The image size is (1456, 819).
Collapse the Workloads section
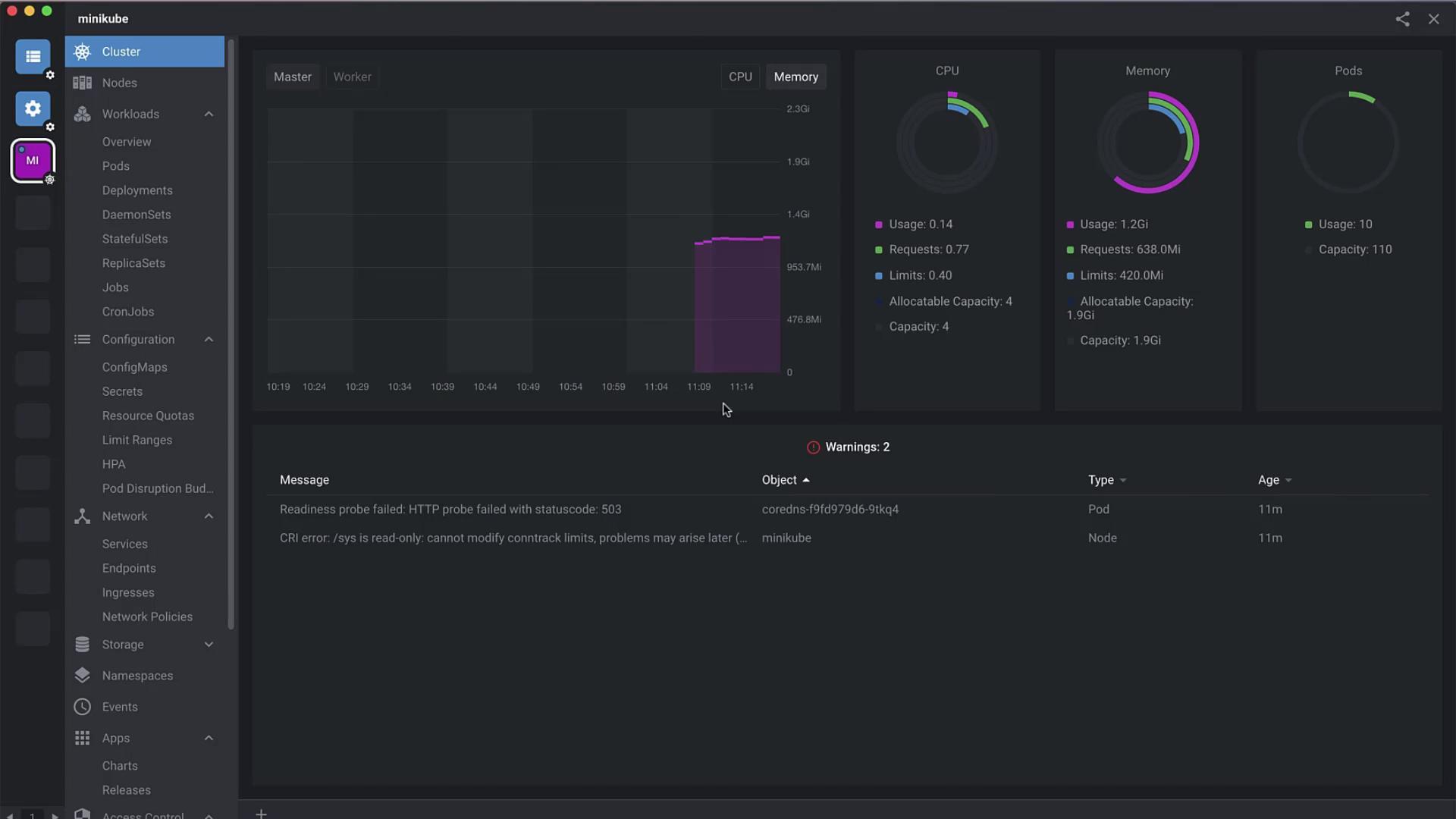[x=209, y=114]
